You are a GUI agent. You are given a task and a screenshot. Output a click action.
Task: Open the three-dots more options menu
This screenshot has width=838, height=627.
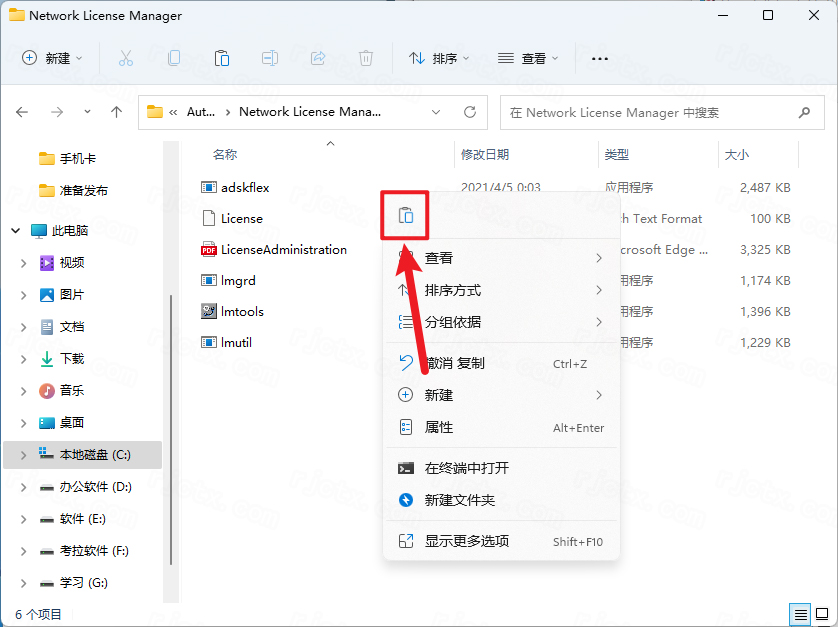[600, 58]
